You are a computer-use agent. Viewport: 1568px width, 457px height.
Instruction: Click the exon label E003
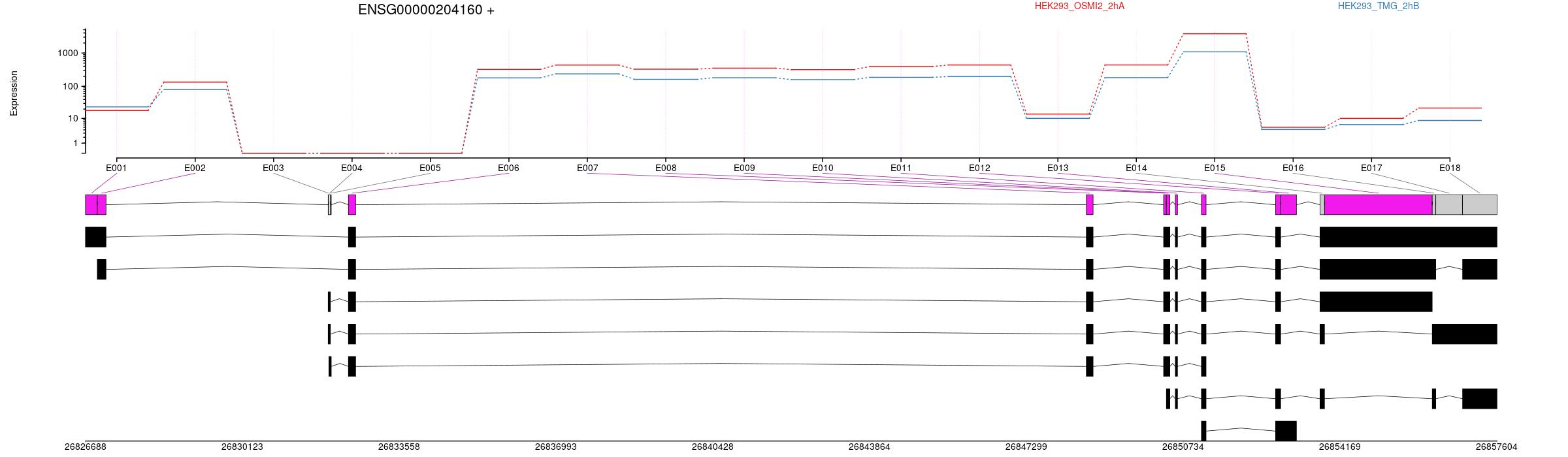(273, 168)
